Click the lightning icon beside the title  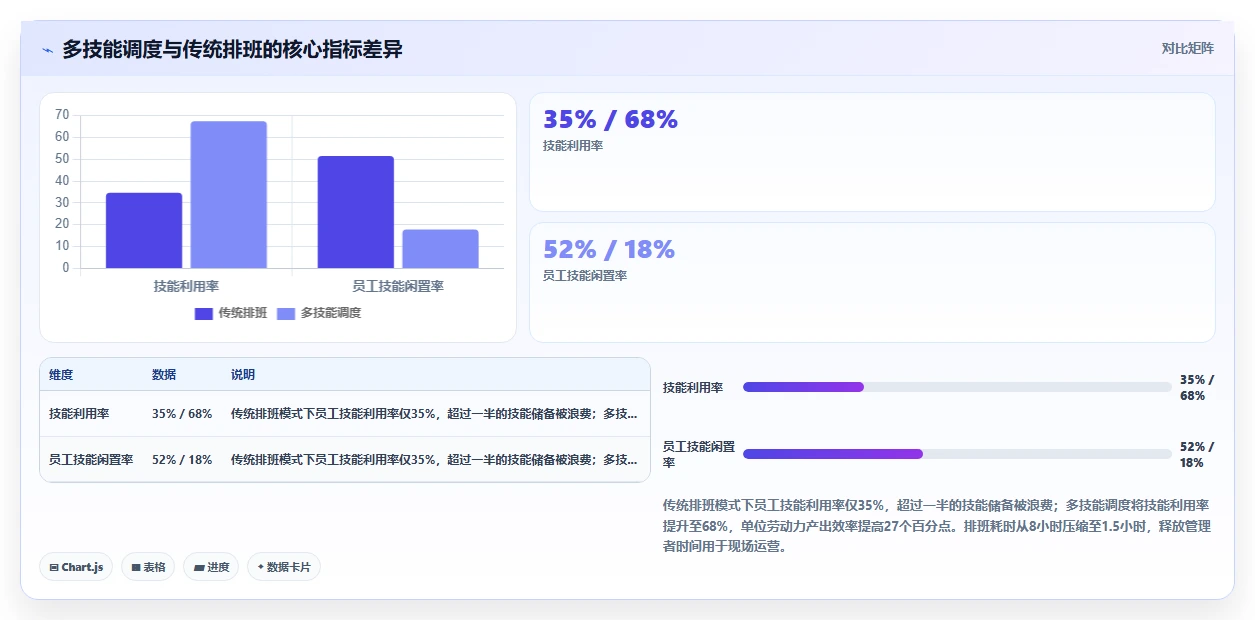point(48,50)
